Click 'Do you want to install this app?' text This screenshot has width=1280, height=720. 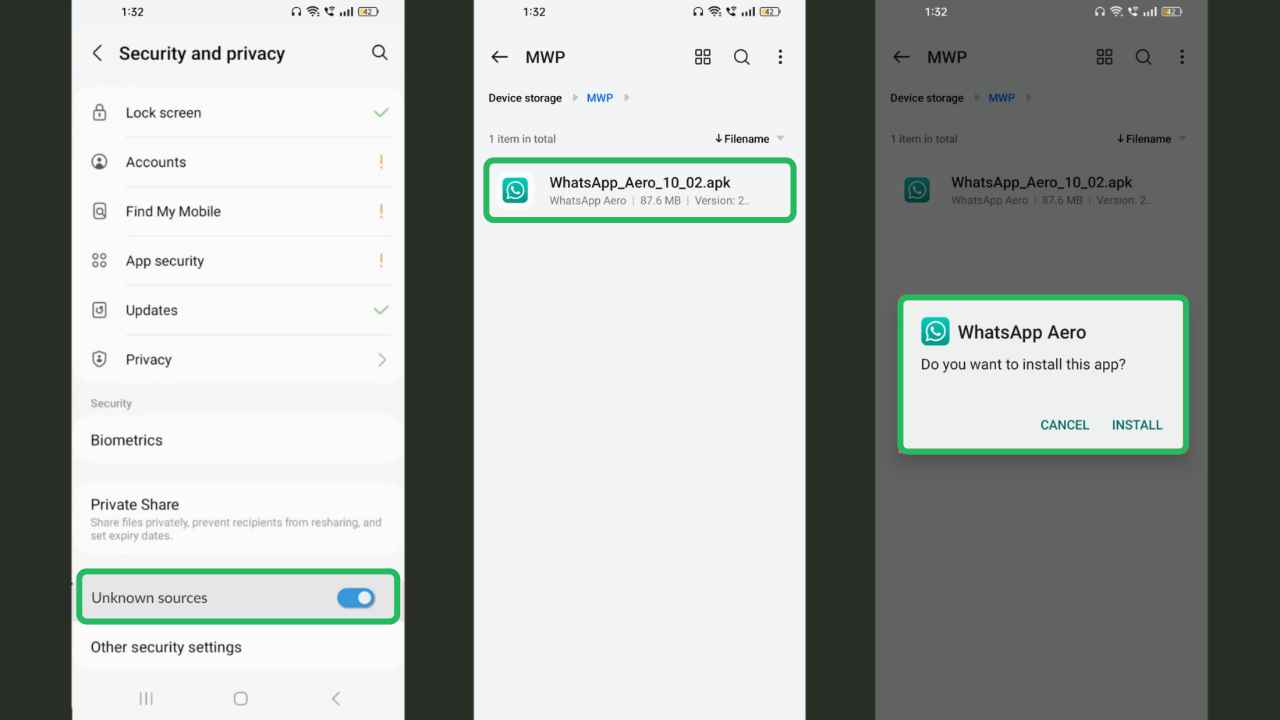click(x=1023, y=365)
